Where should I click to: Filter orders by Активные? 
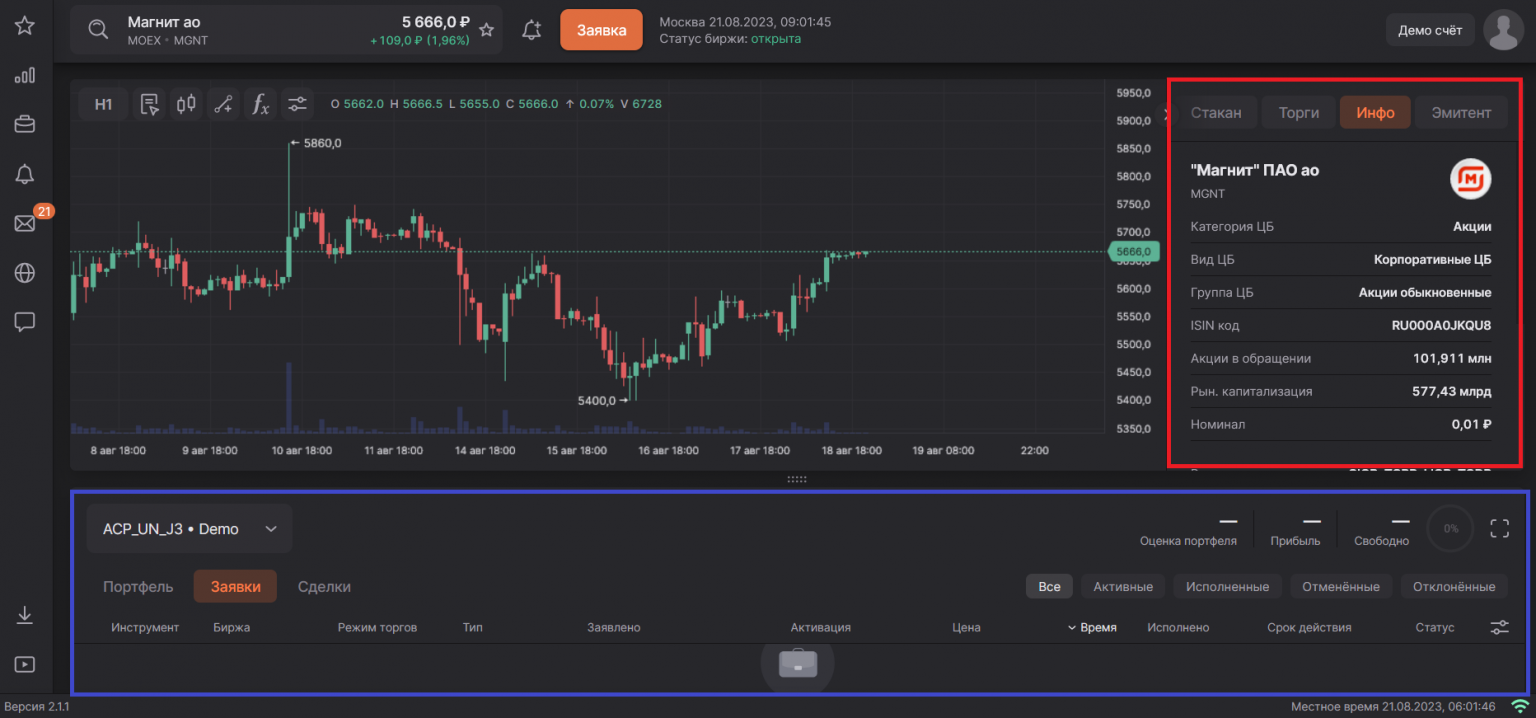[x=1122, y=587]
